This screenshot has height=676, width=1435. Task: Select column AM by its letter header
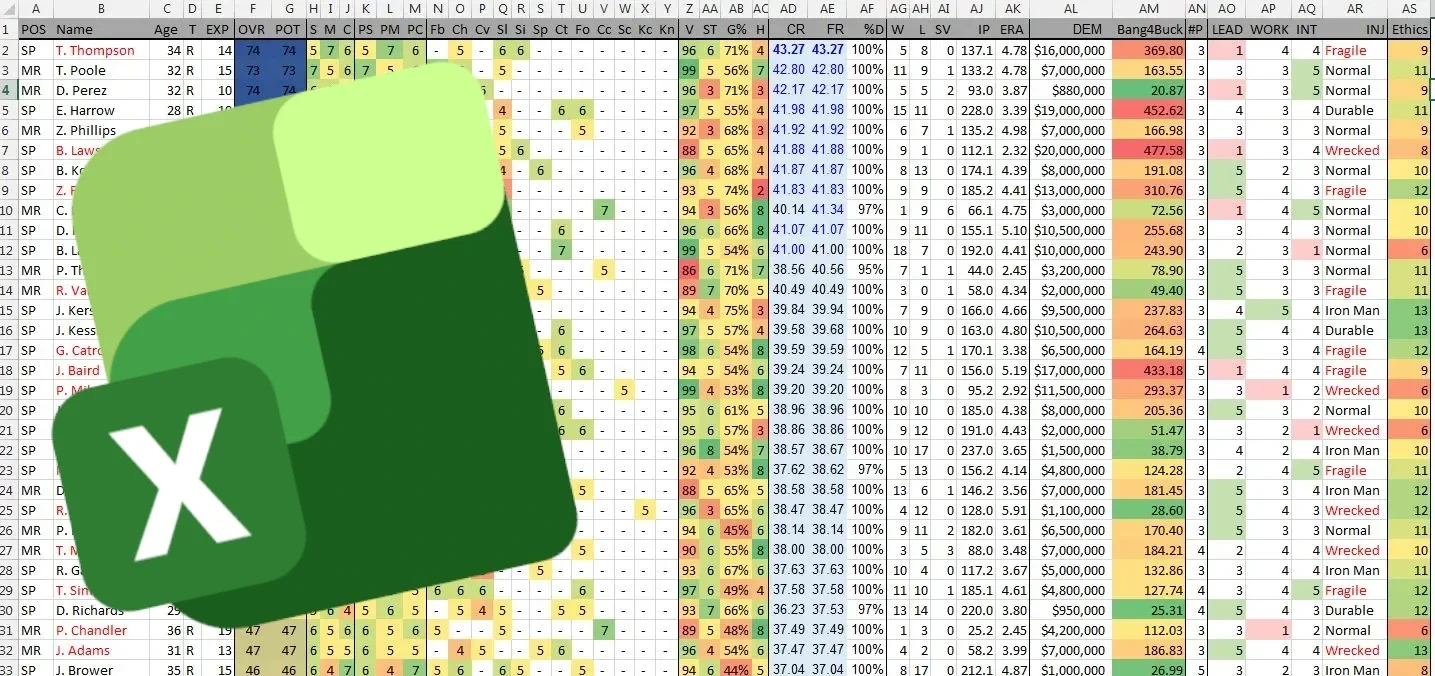1148,9
